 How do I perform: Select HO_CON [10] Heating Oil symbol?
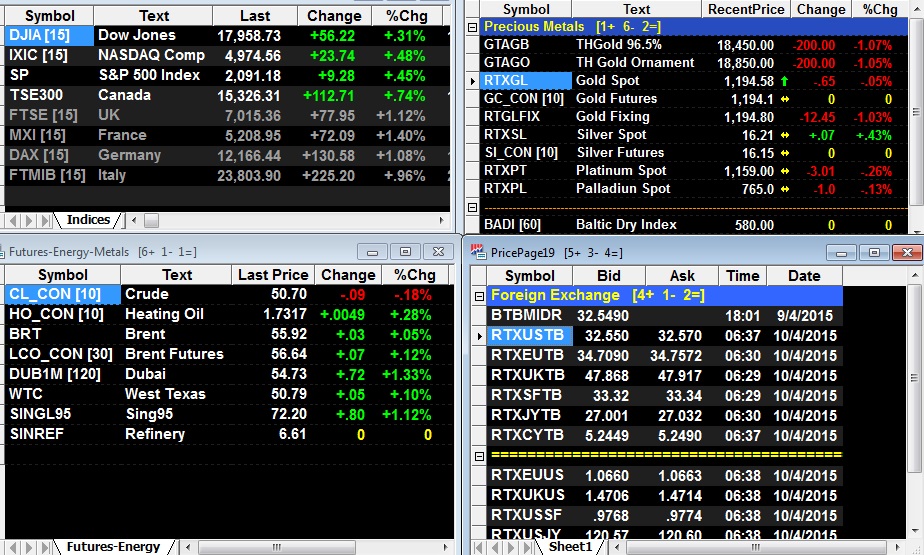[x=62, y=314]
